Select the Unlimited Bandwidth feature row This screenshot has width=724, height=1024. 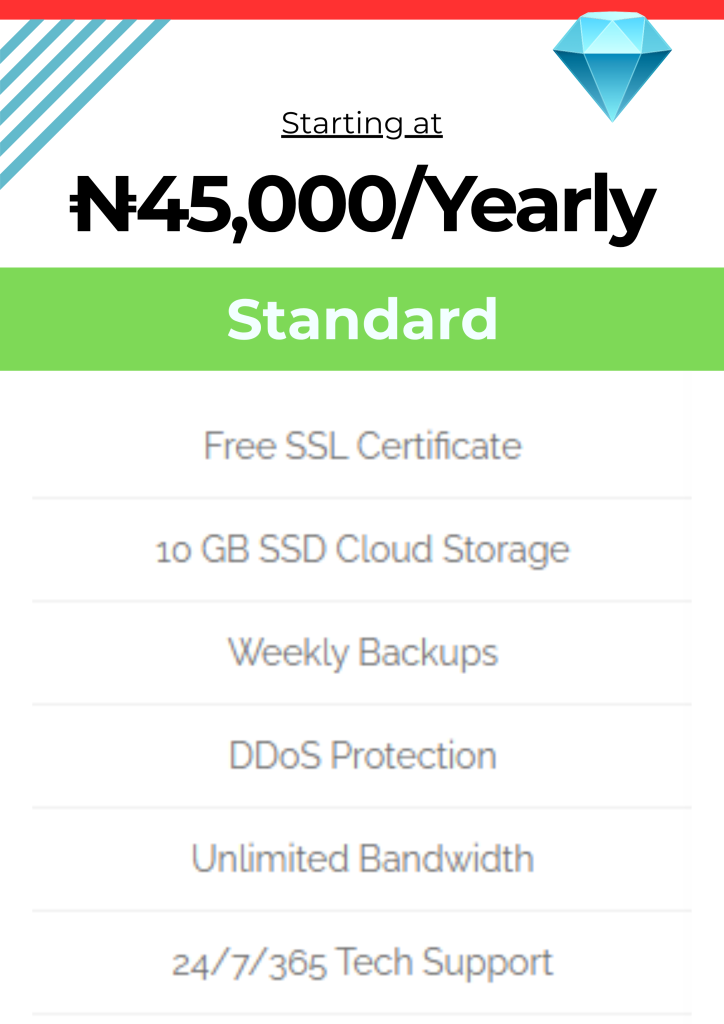point(362,859)
